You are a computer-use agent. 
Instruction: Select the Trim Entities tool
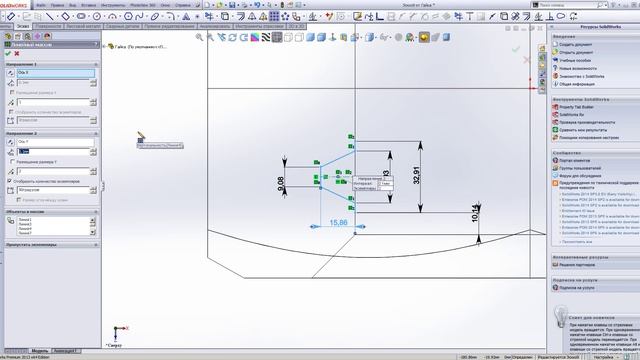[x=209, y=16]
